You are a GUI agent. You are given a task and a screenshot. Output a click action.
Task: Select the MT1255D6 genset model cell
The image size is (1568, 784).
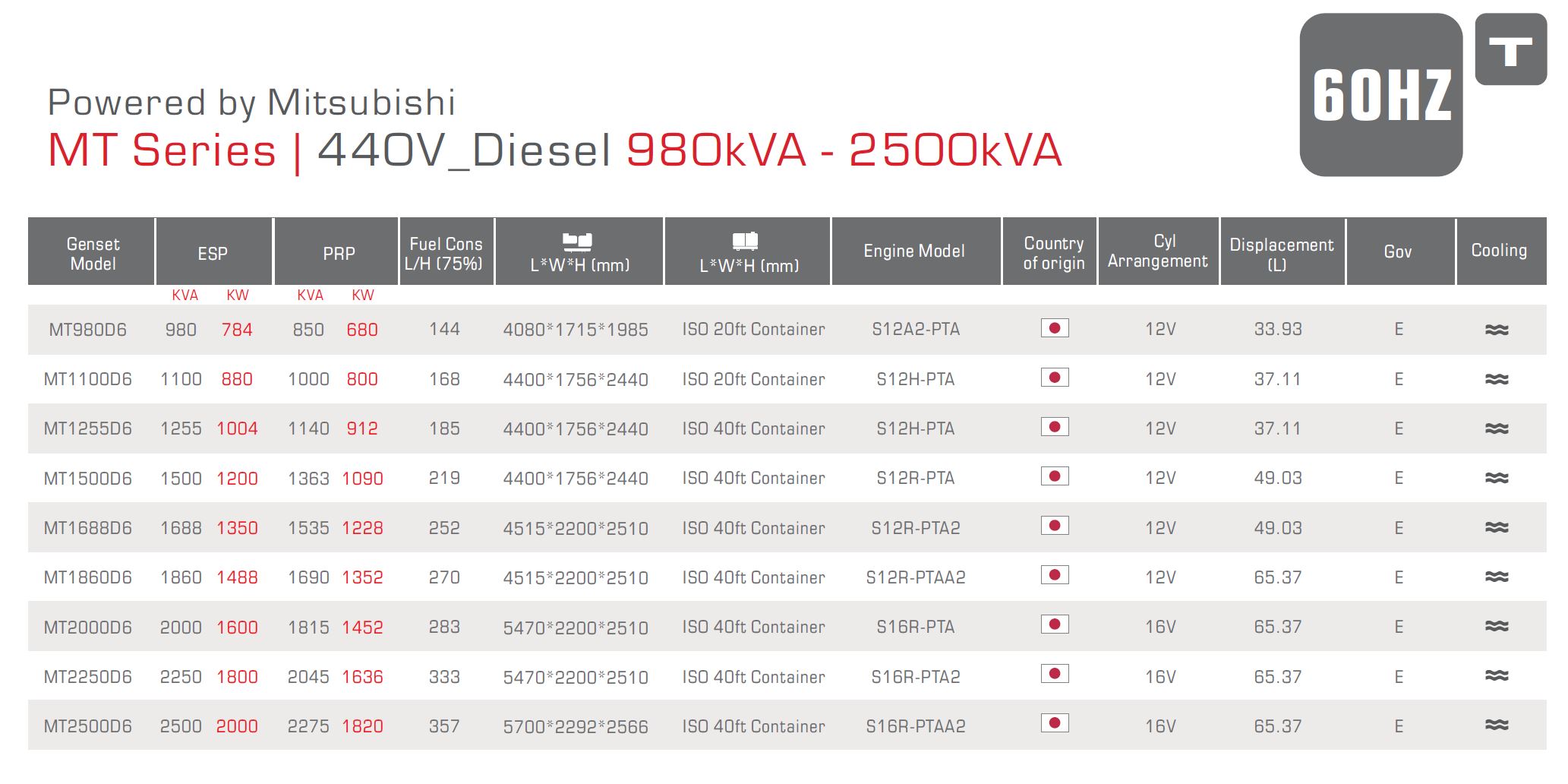click(x=88, y=428)
